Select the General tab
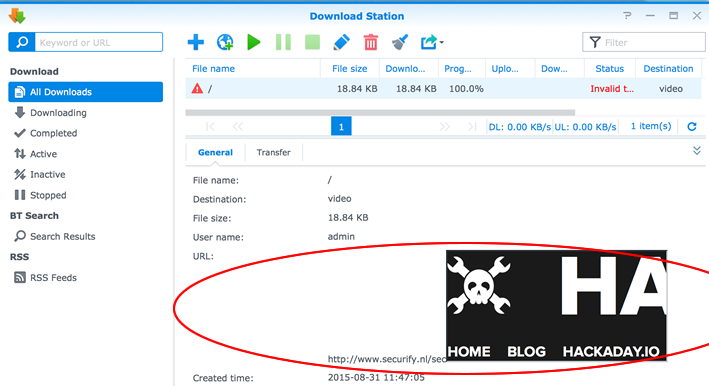This screenshot has height=386, width=709. (x=215, y=152)
